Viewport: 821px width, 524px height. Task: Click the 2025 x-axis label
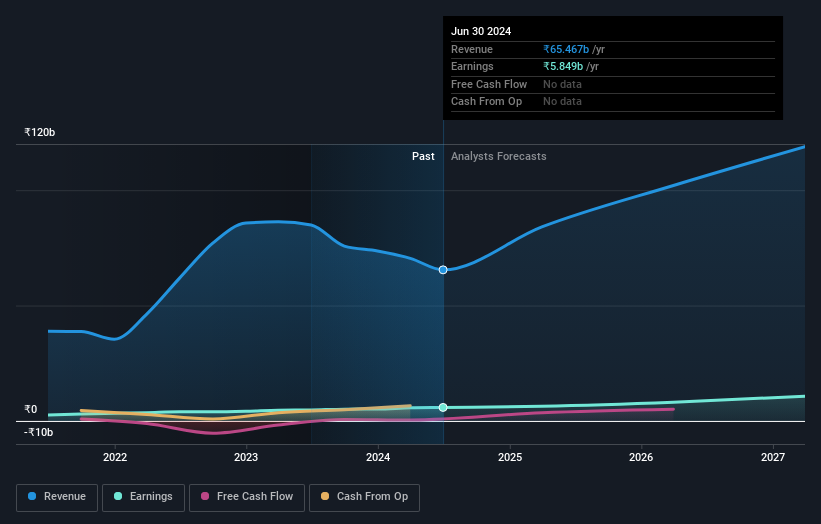point(510,457)
